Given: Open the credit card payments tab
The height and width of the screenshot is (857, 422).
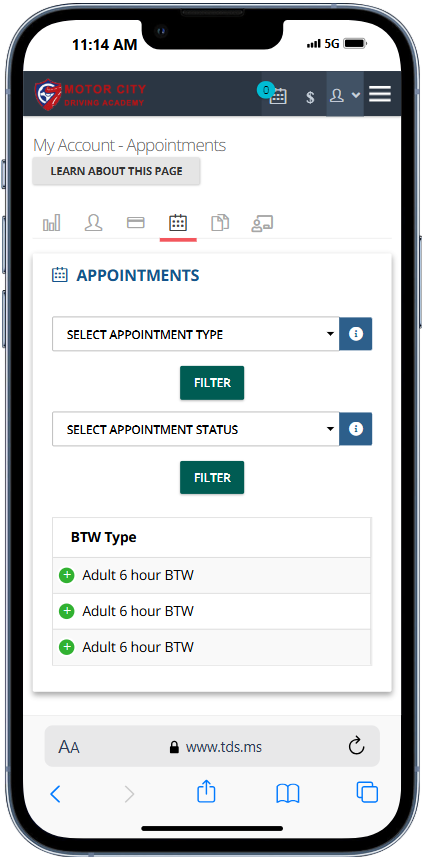Looking at the screenshot, I should pos(136,222).
